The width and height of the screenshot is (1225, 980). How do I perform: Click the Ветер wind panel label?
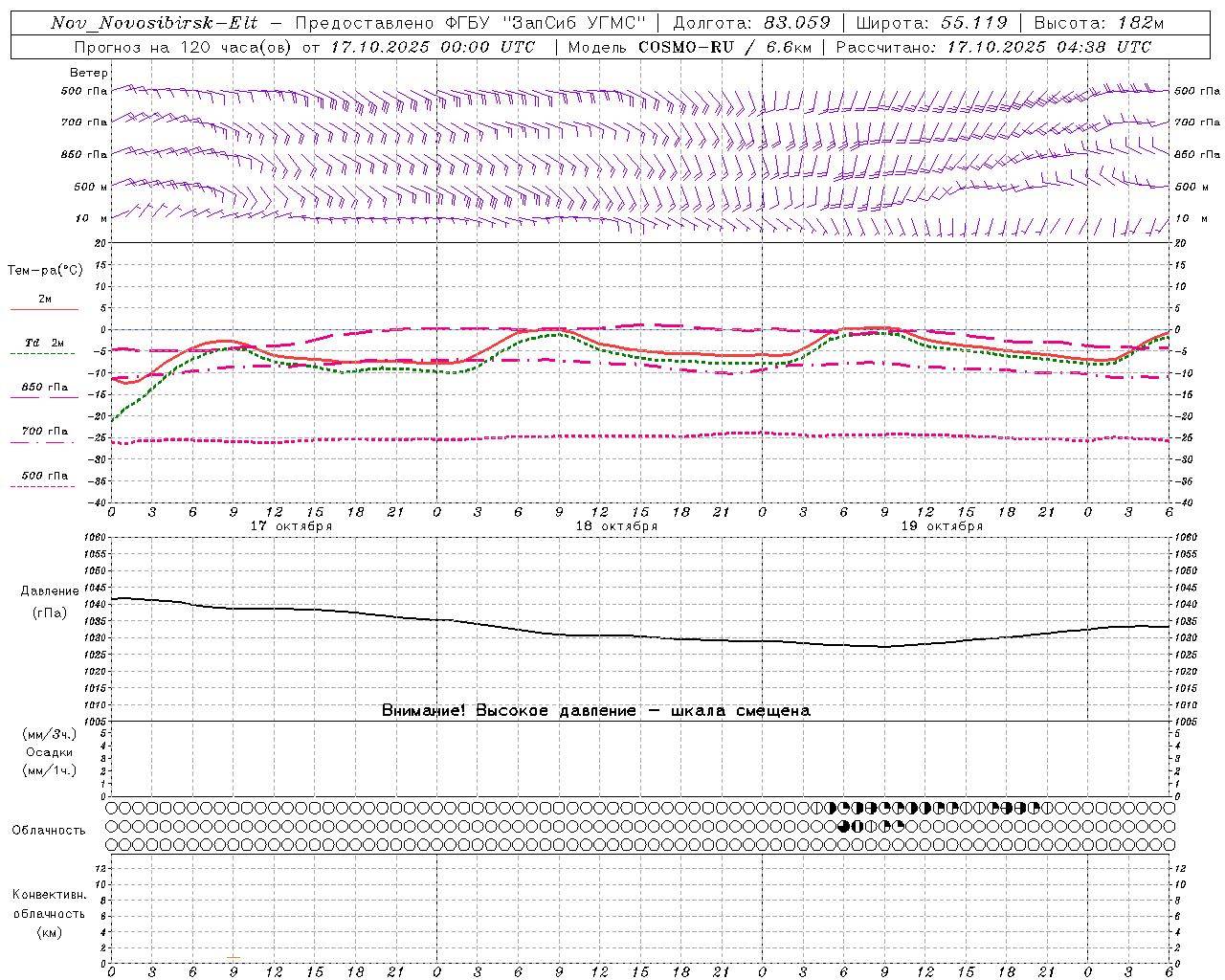click(89, 73)
